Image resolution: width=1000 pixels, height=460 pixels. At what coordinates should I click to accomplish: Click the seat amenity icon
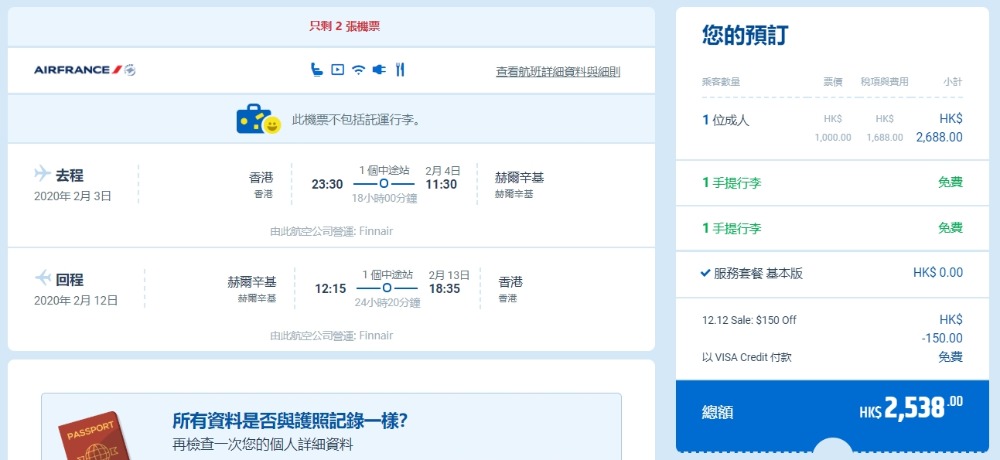(x=316, y=70)
